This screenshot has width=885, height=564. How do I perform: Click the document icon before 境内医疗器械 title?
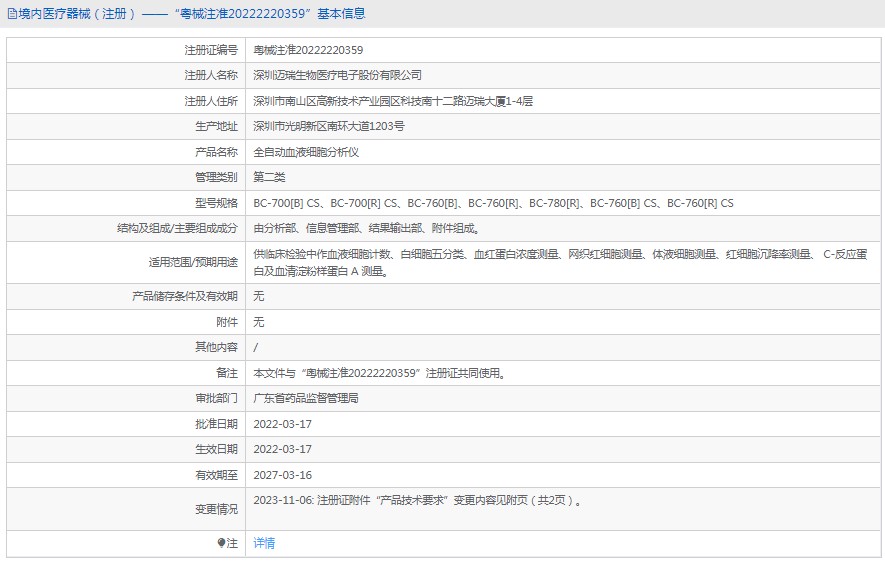(11, 14)
